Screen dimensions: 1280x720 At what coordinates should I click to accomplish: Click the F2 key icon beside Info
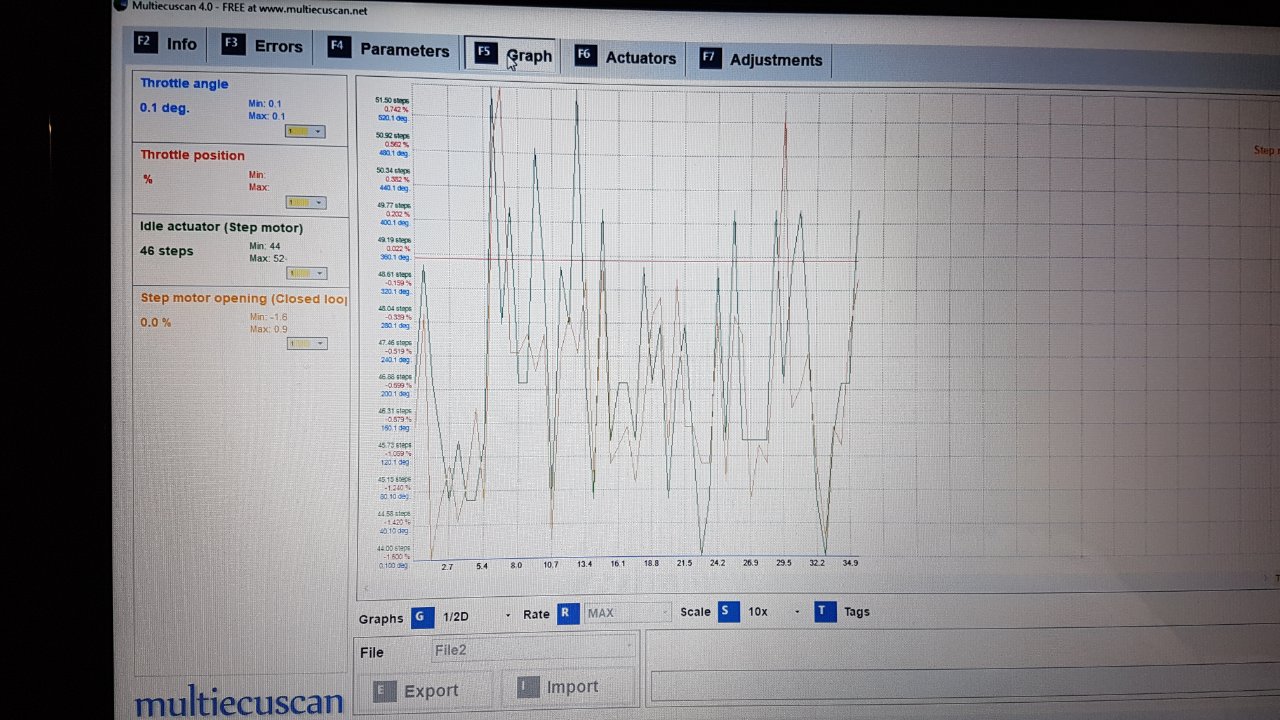[x=145, y=43]
